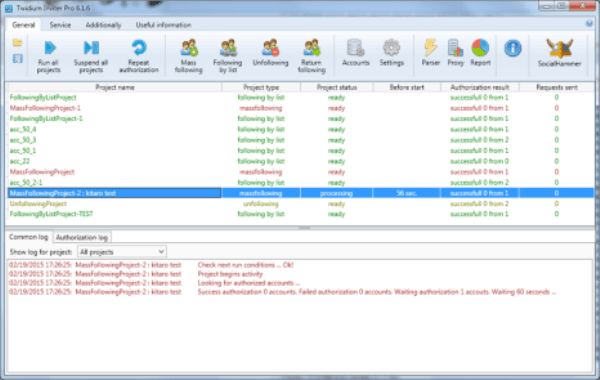Click the Suspend all projects icon
The width and height of the screenshot is (600, 380).
pyautogui.click(x=91, y=48)
